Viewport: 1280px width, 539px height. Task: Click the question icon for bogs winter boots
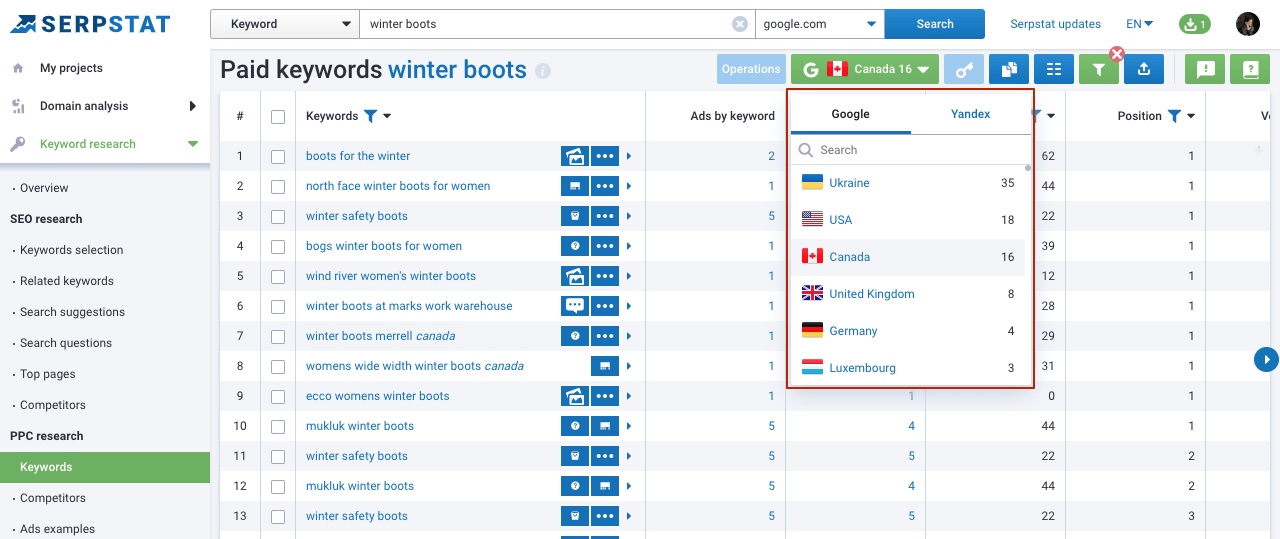click(x=574, y=246)
